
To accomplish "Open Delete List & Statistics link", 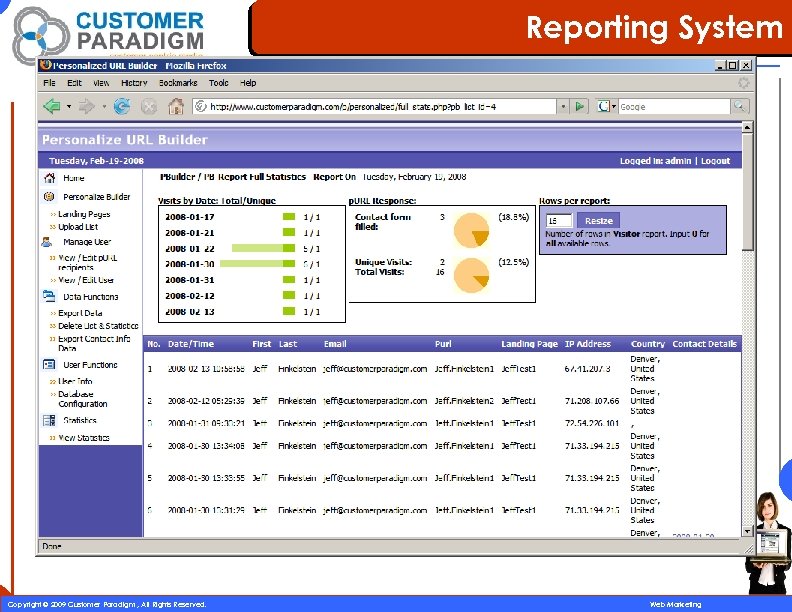I will pyautogui.click(x=98, y=326).
